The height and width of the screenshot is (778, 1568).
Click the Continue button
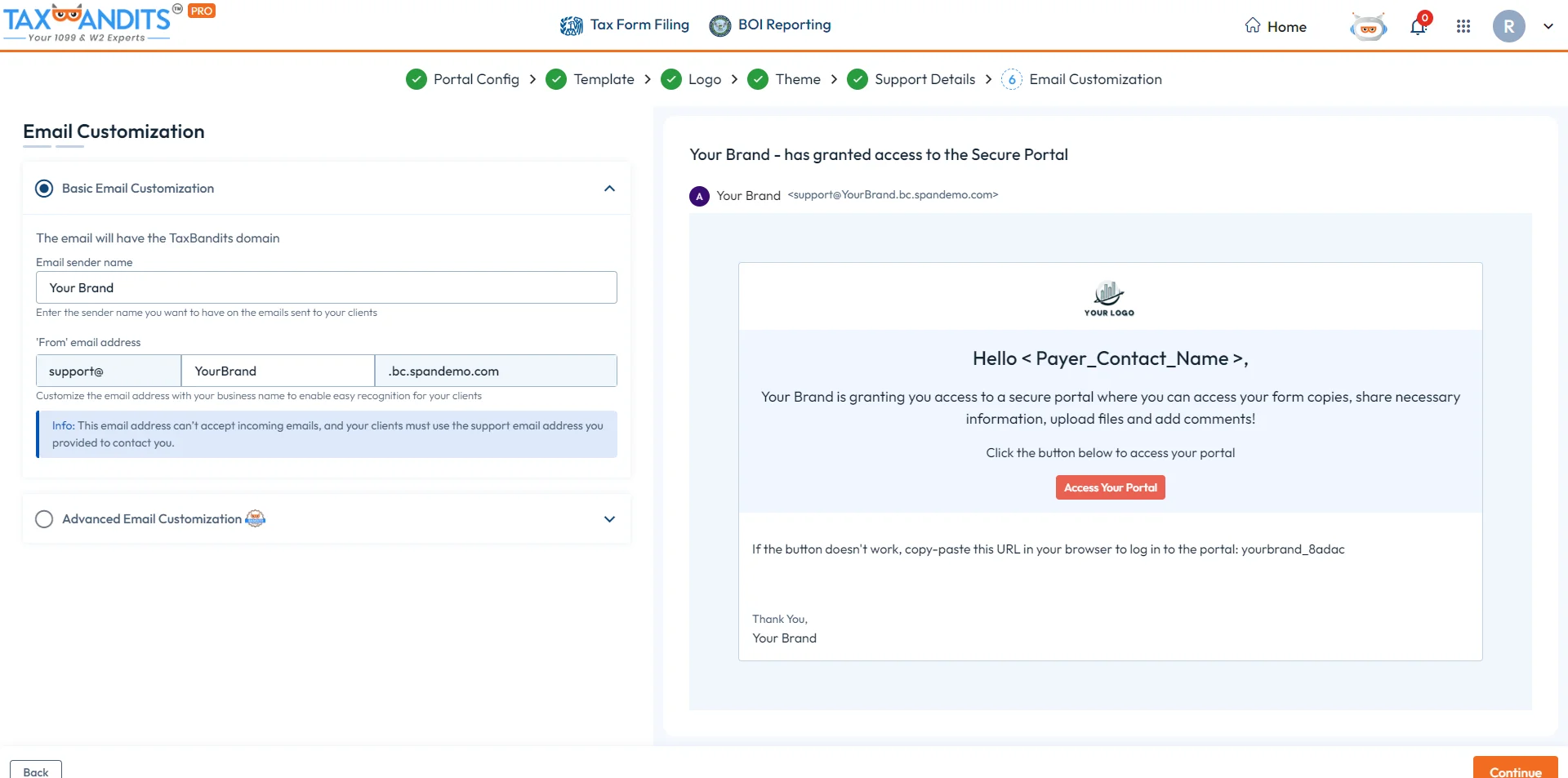[x=1515, y=768]
